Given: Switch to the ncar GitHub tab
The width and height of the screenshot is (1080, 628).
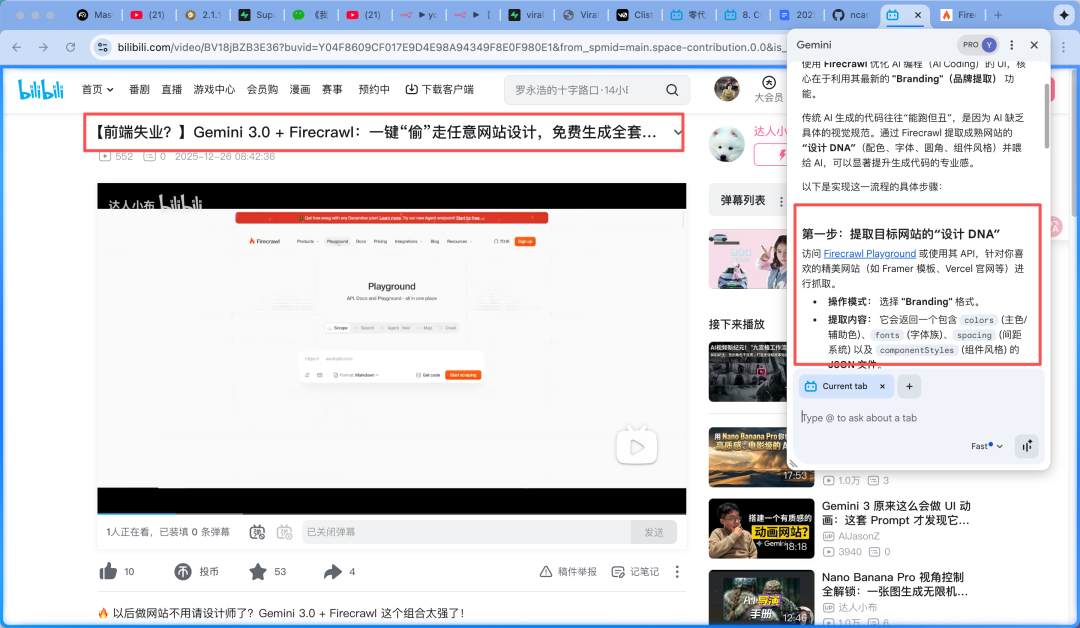Looking at the screenshot, I should [x=851, y=14].
